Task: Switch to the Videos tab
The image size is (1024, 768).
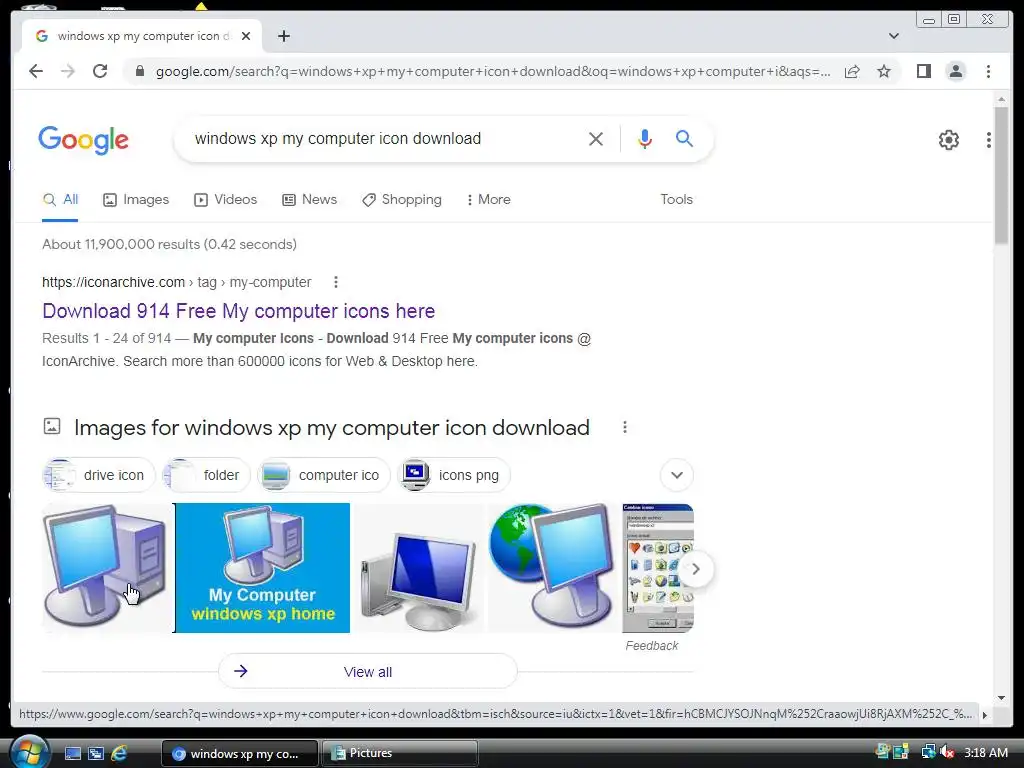Action: (x=225, y=200)
